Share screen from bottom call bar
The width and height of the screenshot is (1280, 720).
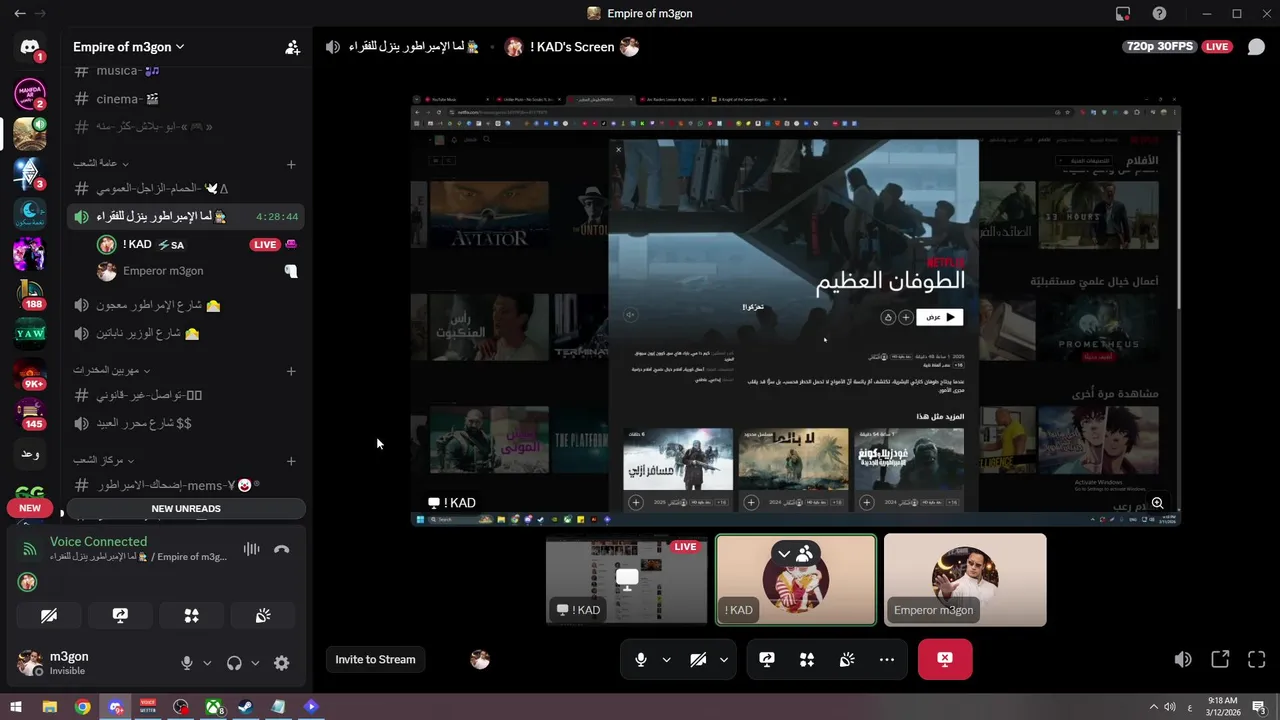click(x=767, y=660)
